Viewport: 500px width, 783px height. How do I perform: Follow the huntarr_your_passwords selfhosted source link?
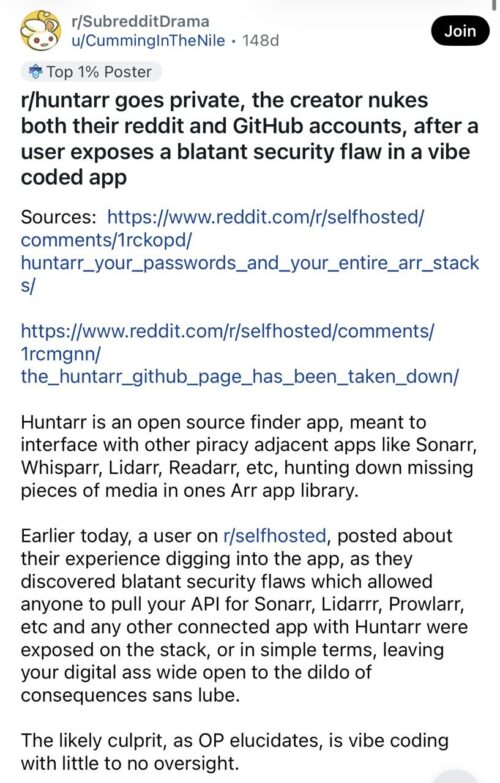[250, 251]
